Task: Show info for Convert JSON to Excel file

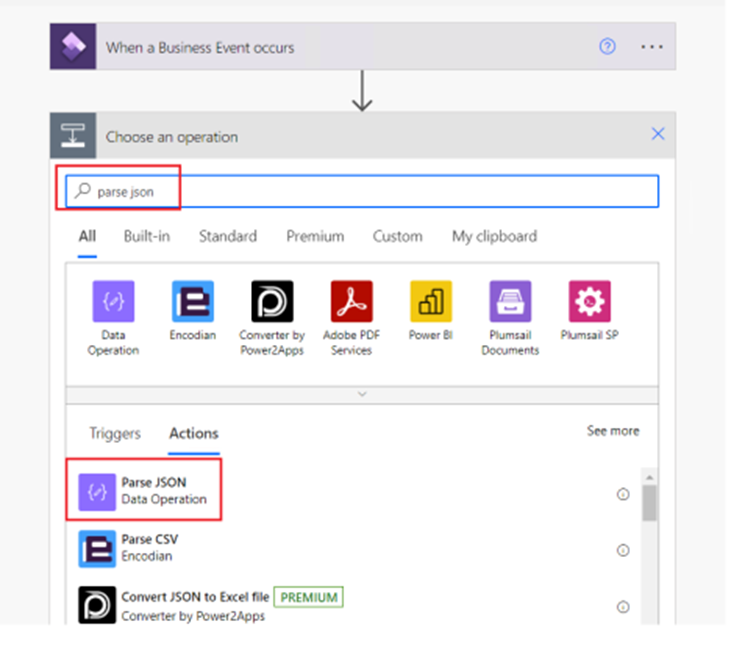Action: pyautogui.click(x=623, y=607)
